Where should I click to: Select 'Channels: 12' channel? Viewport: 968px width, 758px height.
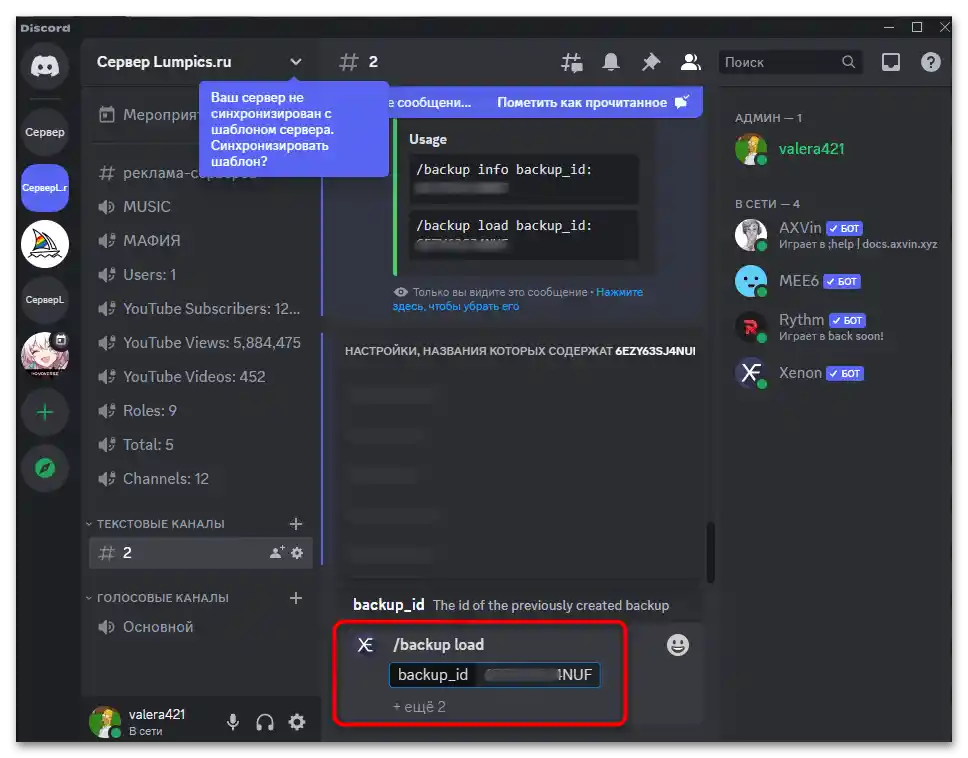tap(201, 478)
